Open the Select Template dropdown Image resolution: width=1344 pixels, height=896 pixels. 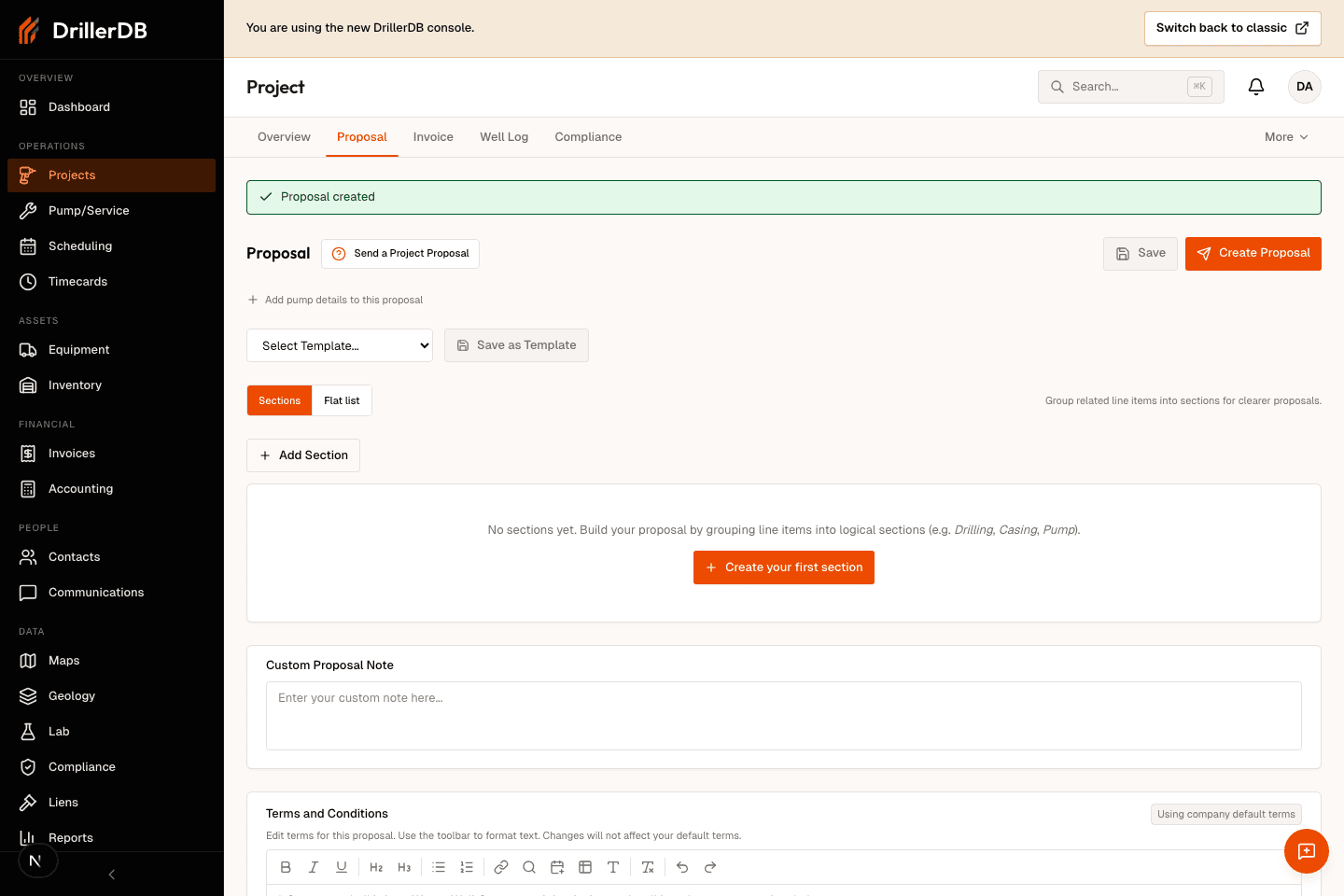tap(340, 345)
